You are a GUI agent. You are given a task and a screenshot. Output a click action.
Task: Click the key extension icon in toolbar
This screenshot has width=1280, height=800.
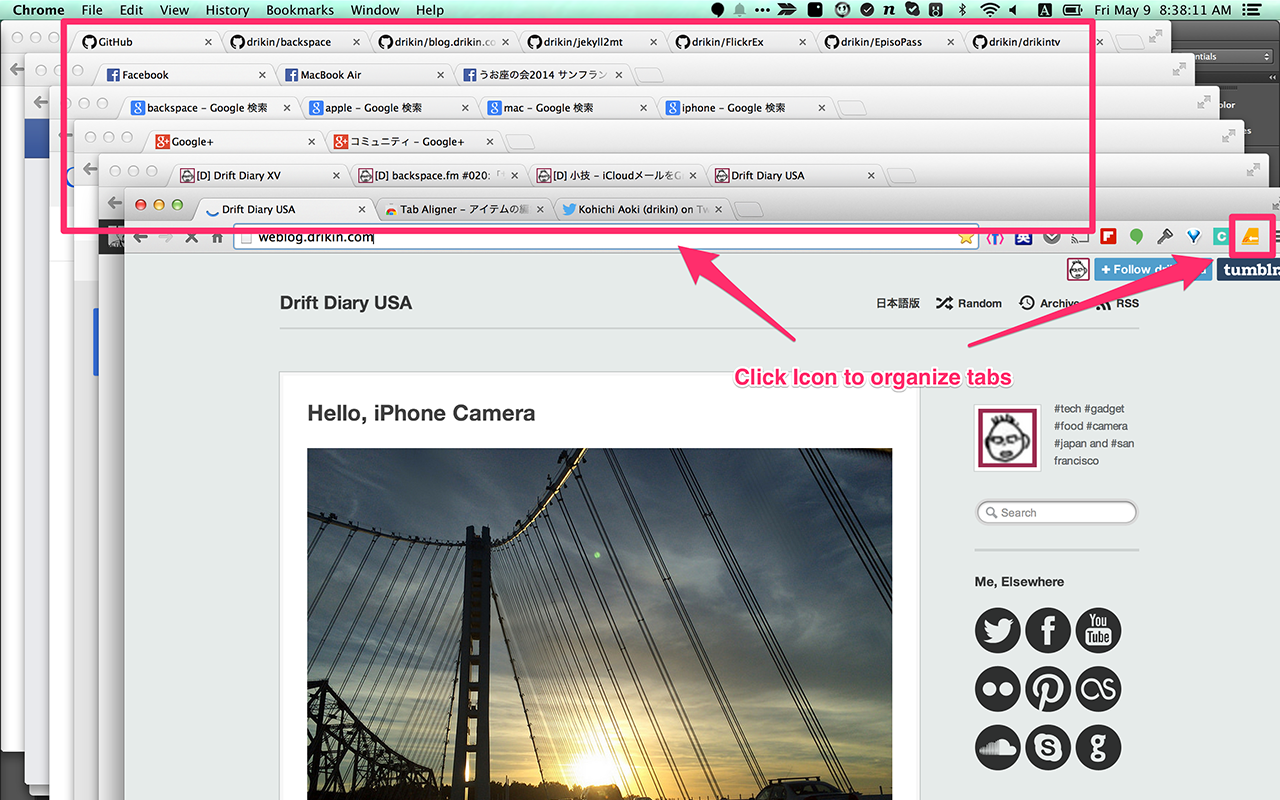pyautogui.click(x=1165, y=237)
